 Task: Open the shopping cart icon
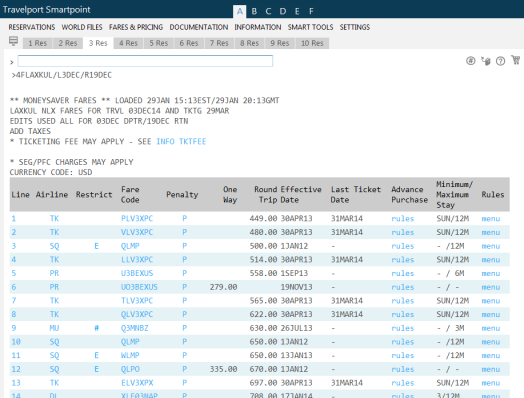[x=516, y=60]
